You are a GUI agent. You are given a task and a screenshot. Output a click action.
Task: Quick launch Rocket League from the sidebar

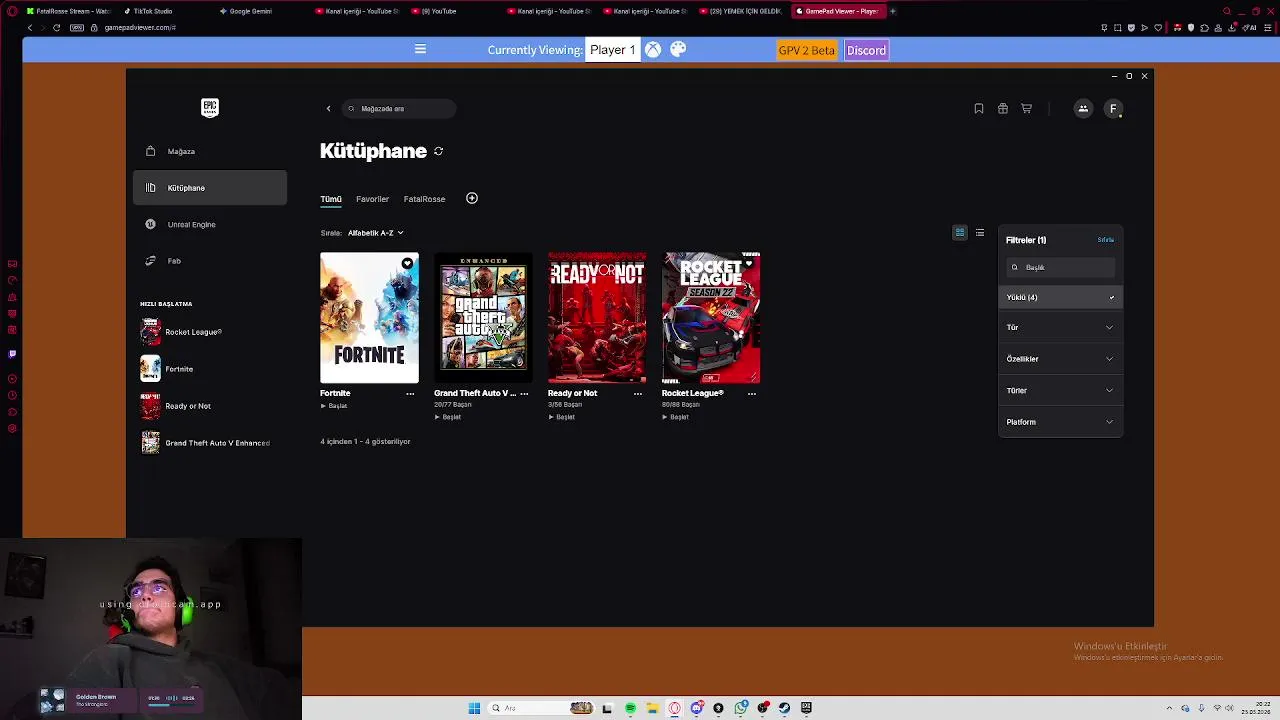pos(210,332)
